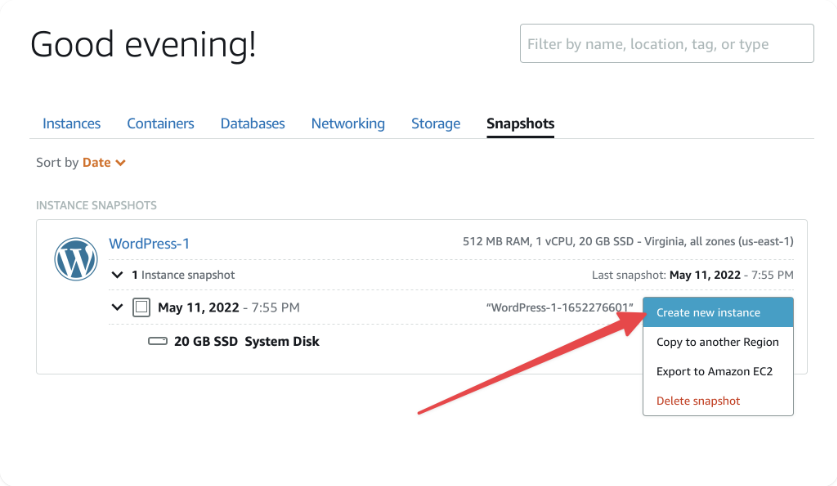
Task: Tick the checkbox for May 11, 2022 snapshot
Action: click(141, 307)
